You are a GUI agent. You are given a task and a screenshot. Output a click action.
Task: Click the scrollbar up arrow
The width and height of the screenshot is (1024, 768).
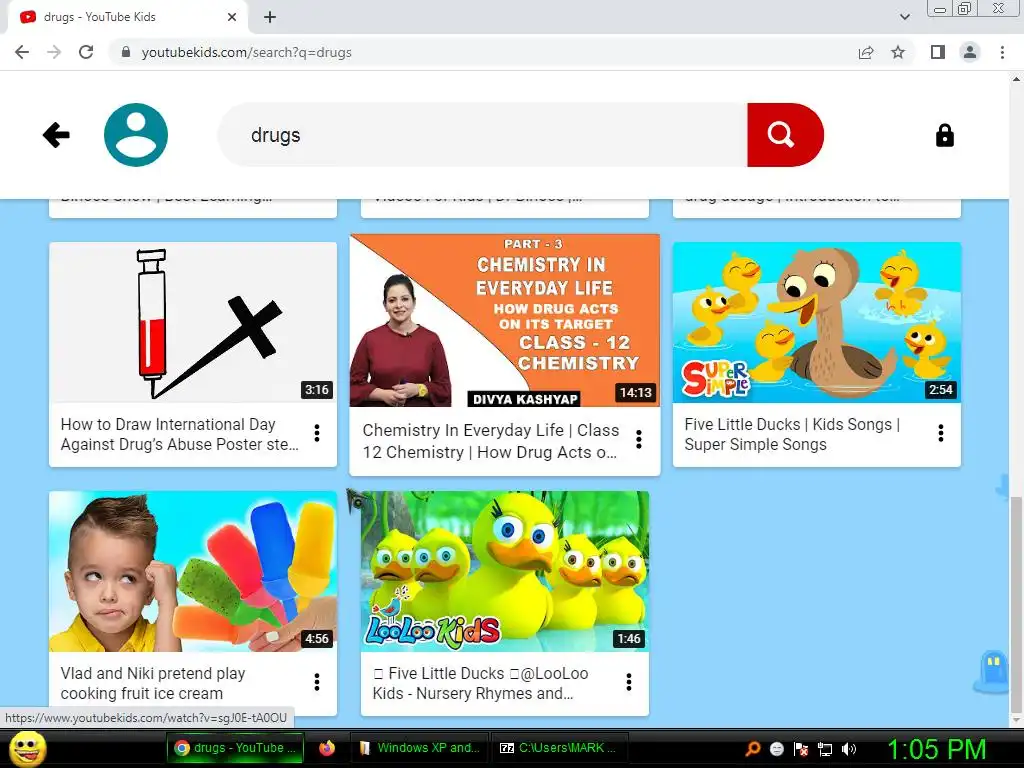[1016, 79]
